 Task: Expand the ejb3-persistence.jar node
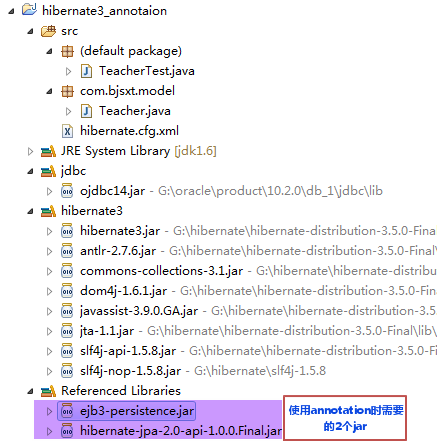[x=49, y=411]
